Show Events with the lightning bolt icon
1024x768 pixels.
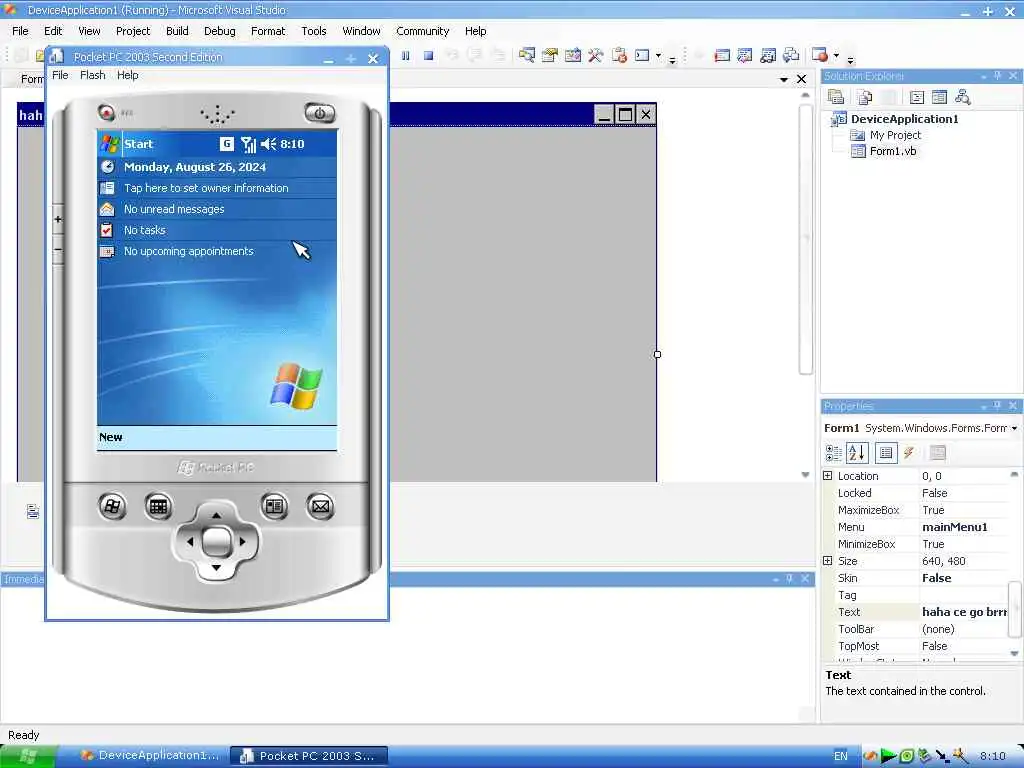point(908,453)
